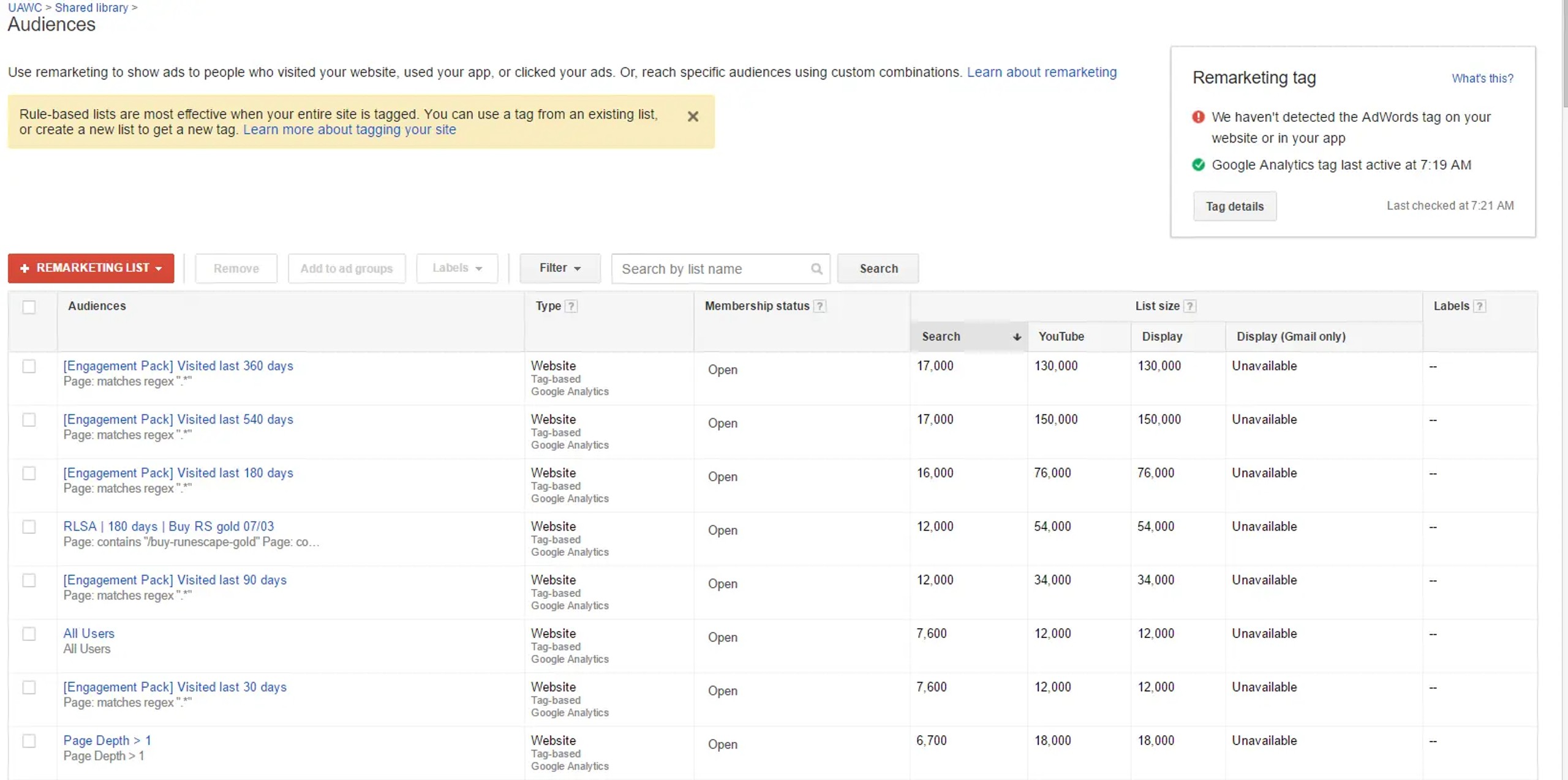Click the Search column sort arrow
This screenshot has height=780, width=1568.
[x=1017, y=337]
